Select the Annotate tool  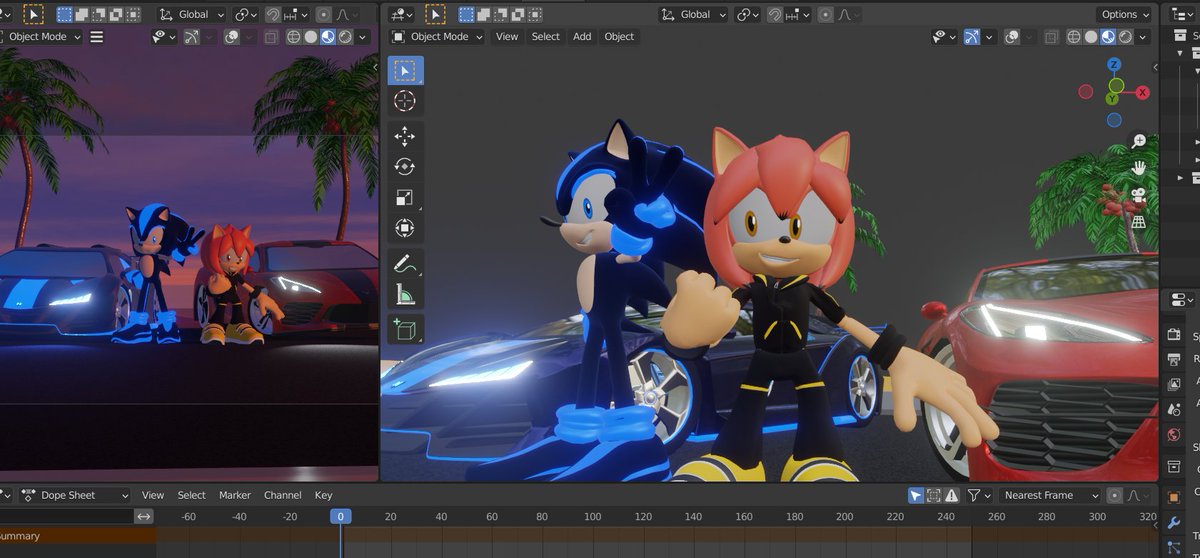coord(405,264)
